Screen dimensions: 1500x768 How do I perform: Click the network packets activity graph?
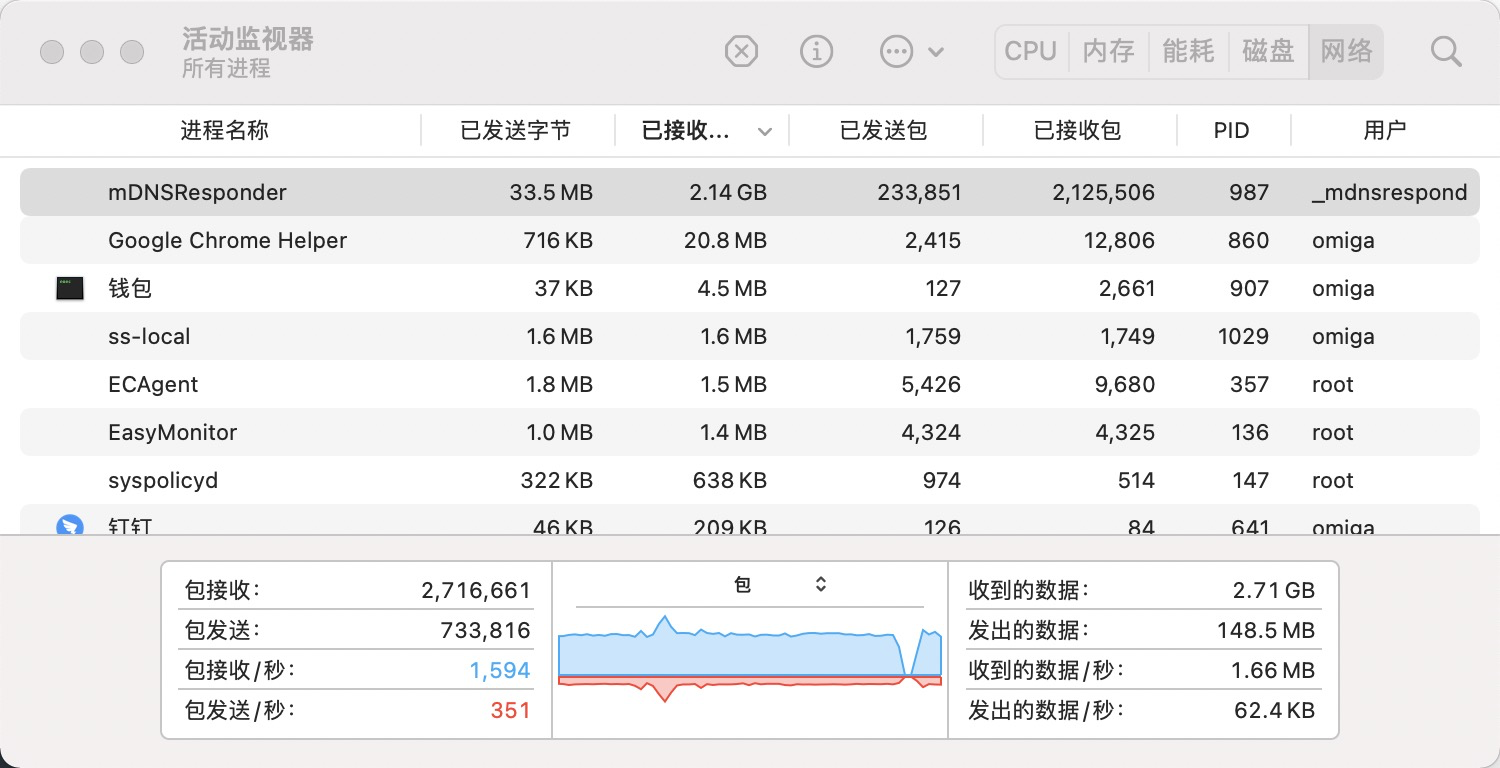750,660
